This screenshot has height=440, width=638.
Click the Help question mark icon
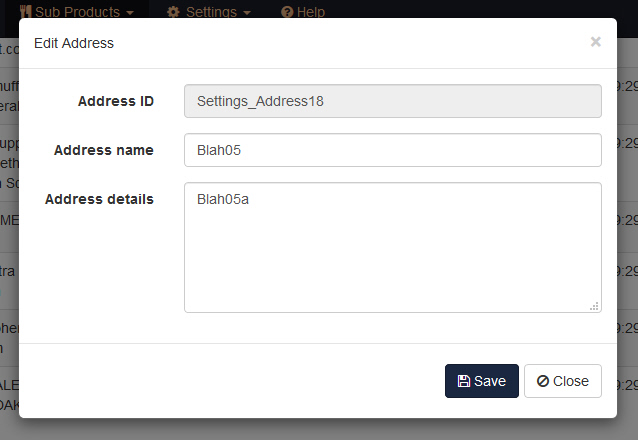point(287,12)
